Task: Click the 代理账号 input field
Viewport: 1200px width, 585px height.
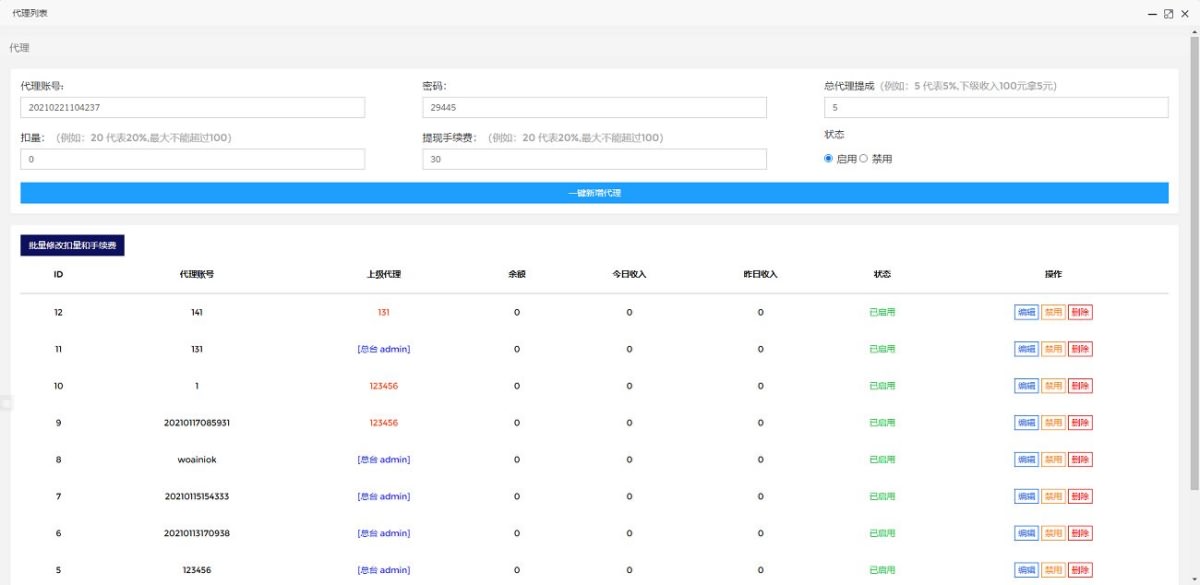Action: tap(193, 107)
